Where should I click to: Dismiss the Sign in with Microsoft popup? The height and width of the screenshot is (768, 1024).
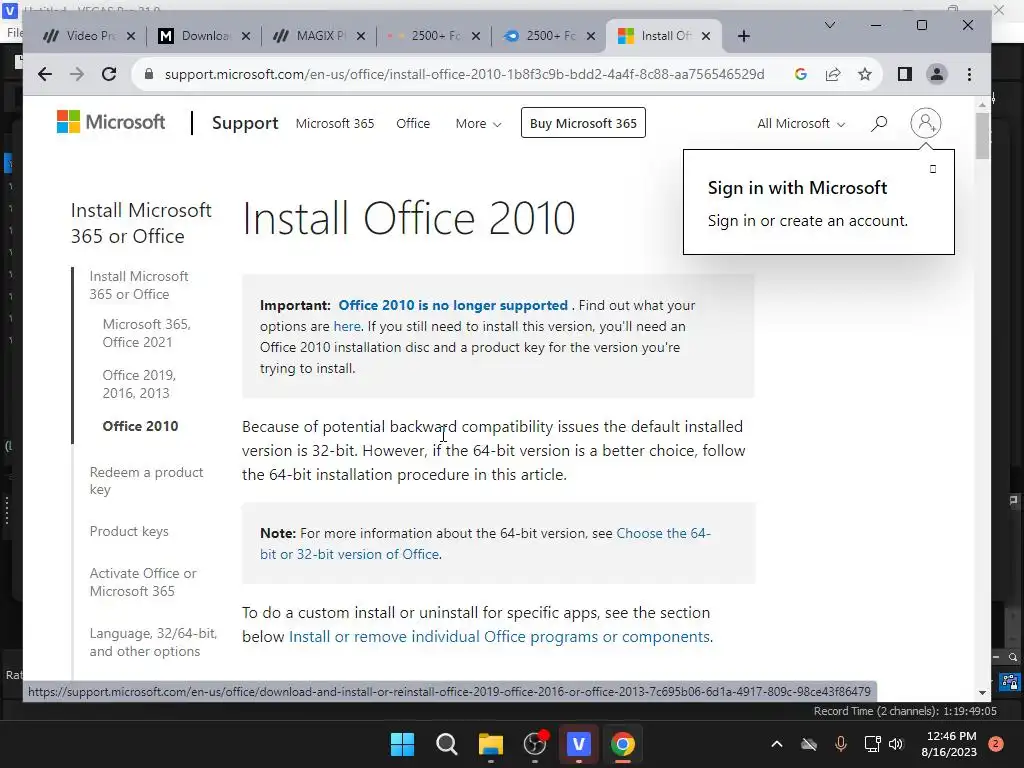click(x=933, y=169)
